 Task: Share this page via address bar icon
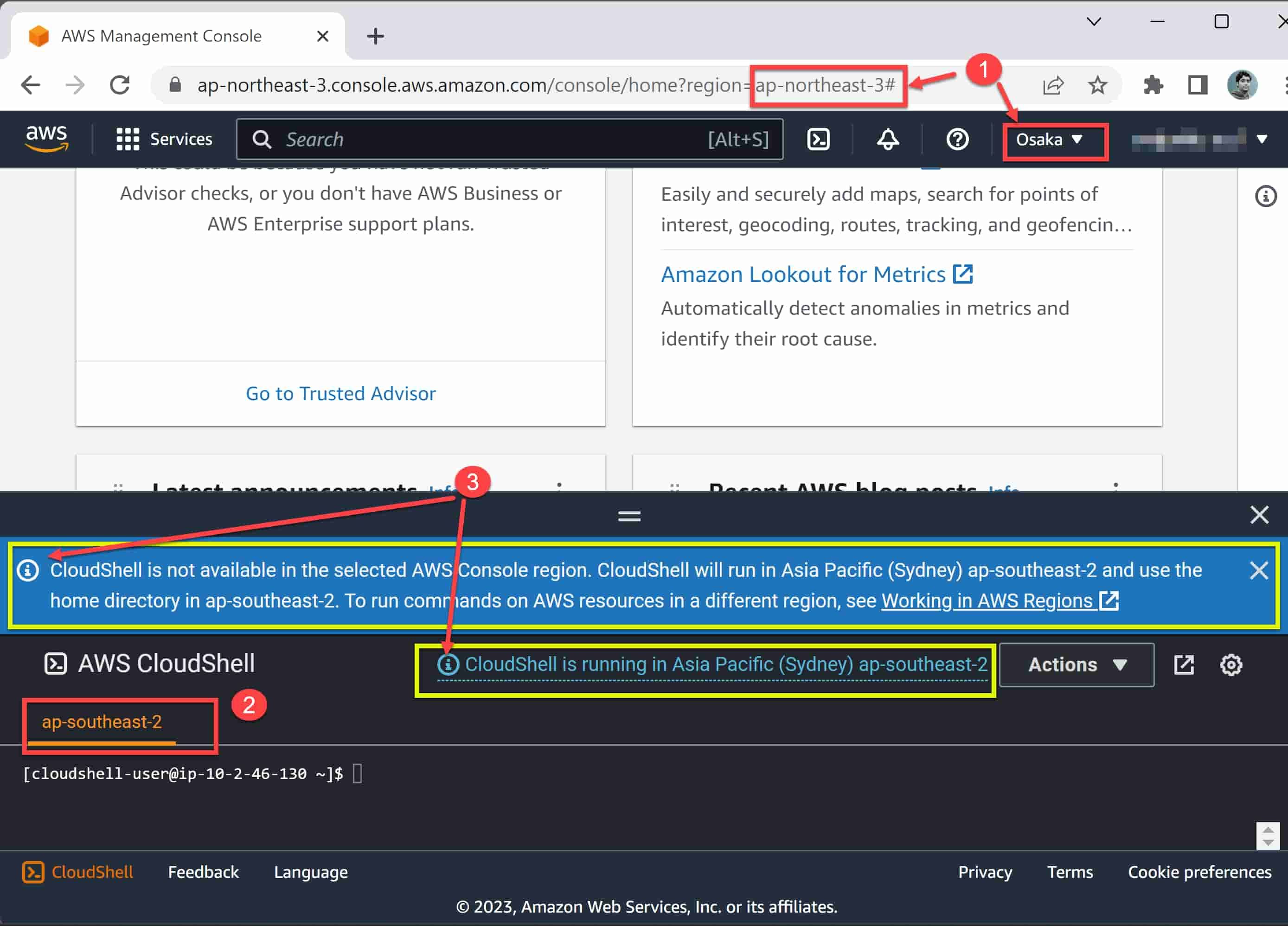pos(1053,85)
